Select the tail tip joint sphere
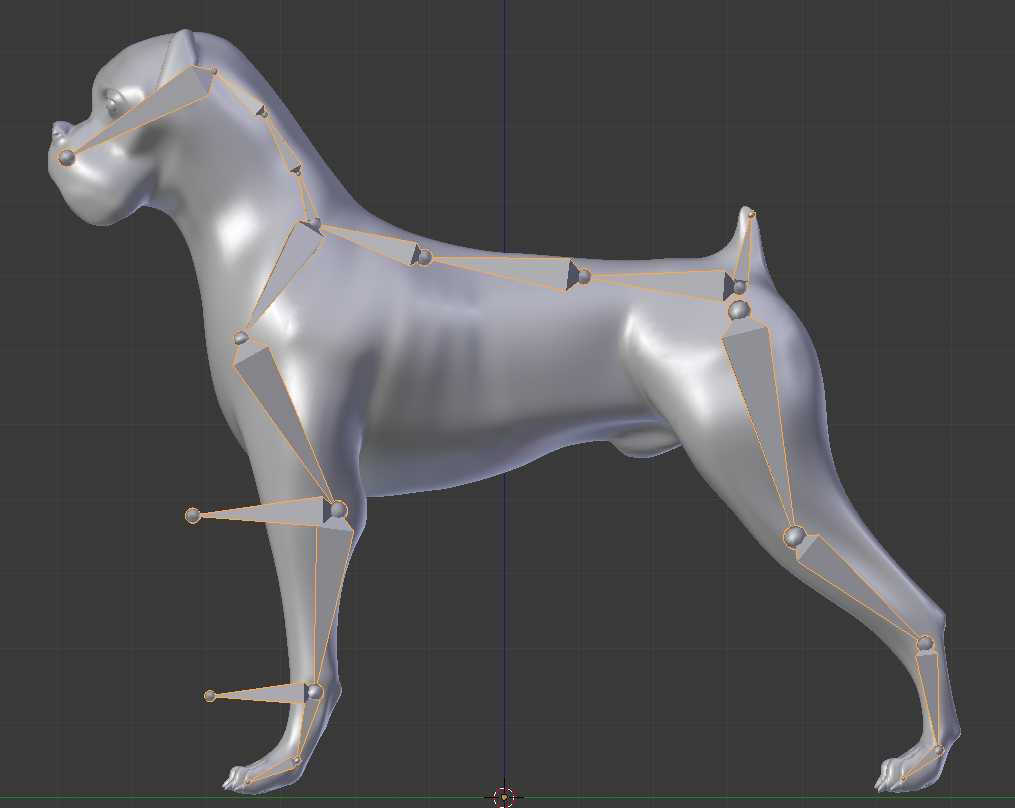Screen dimensions: 1015x808 click(750, 212)
